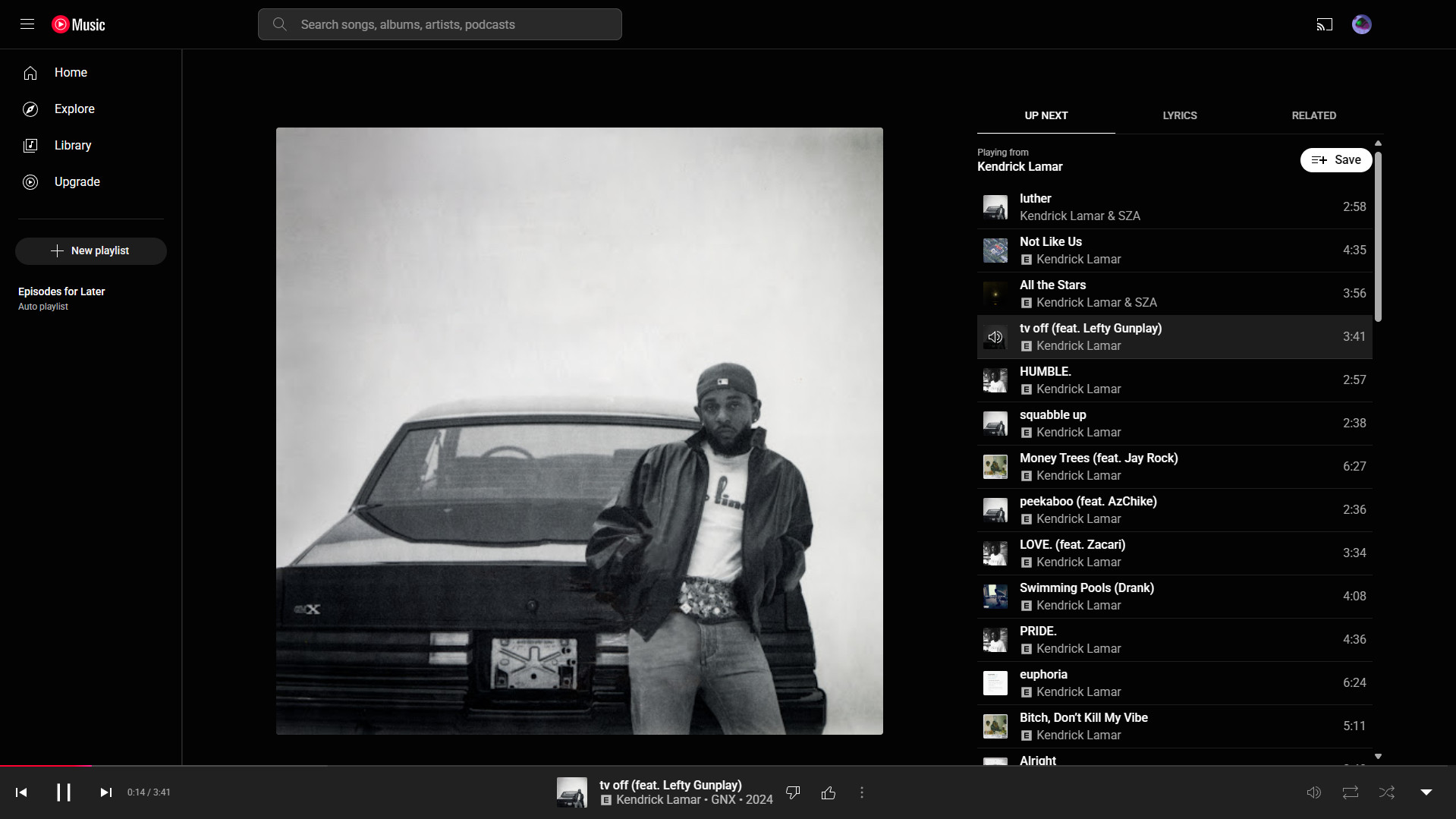Open the Cast to device icon

1324,24
